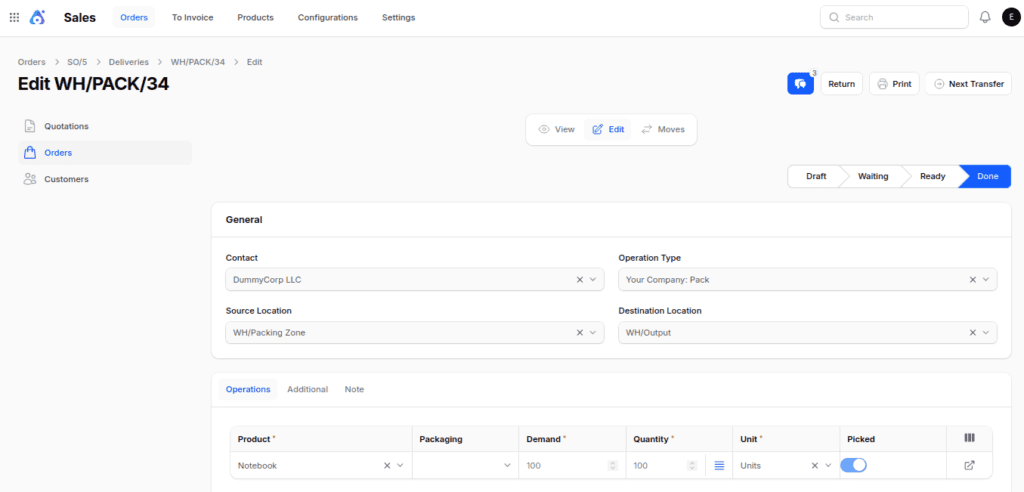Switch to the Additional tab

click(308, 389)
